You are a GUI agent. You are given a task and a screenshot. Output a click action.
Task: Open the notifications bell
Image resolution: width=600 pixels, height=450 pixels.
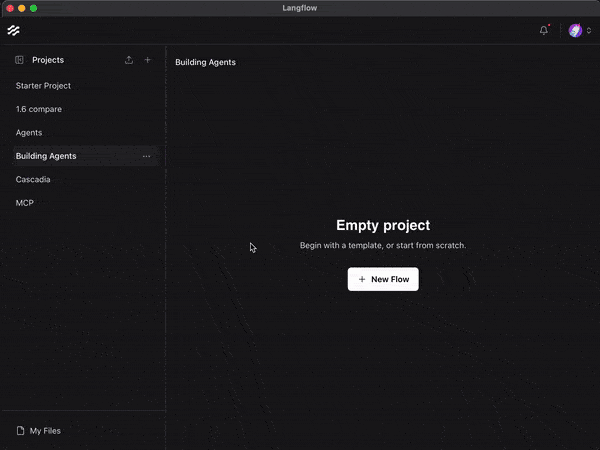(544, 30)
